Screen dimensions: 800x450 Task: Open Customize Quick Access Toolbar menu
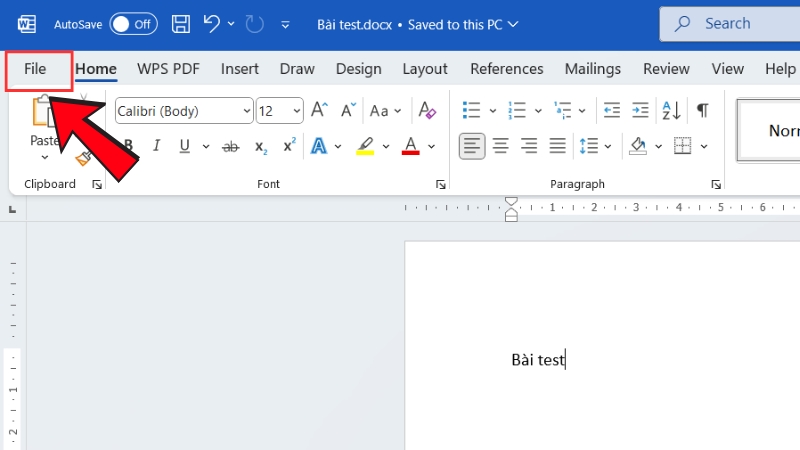coord(285,24)
